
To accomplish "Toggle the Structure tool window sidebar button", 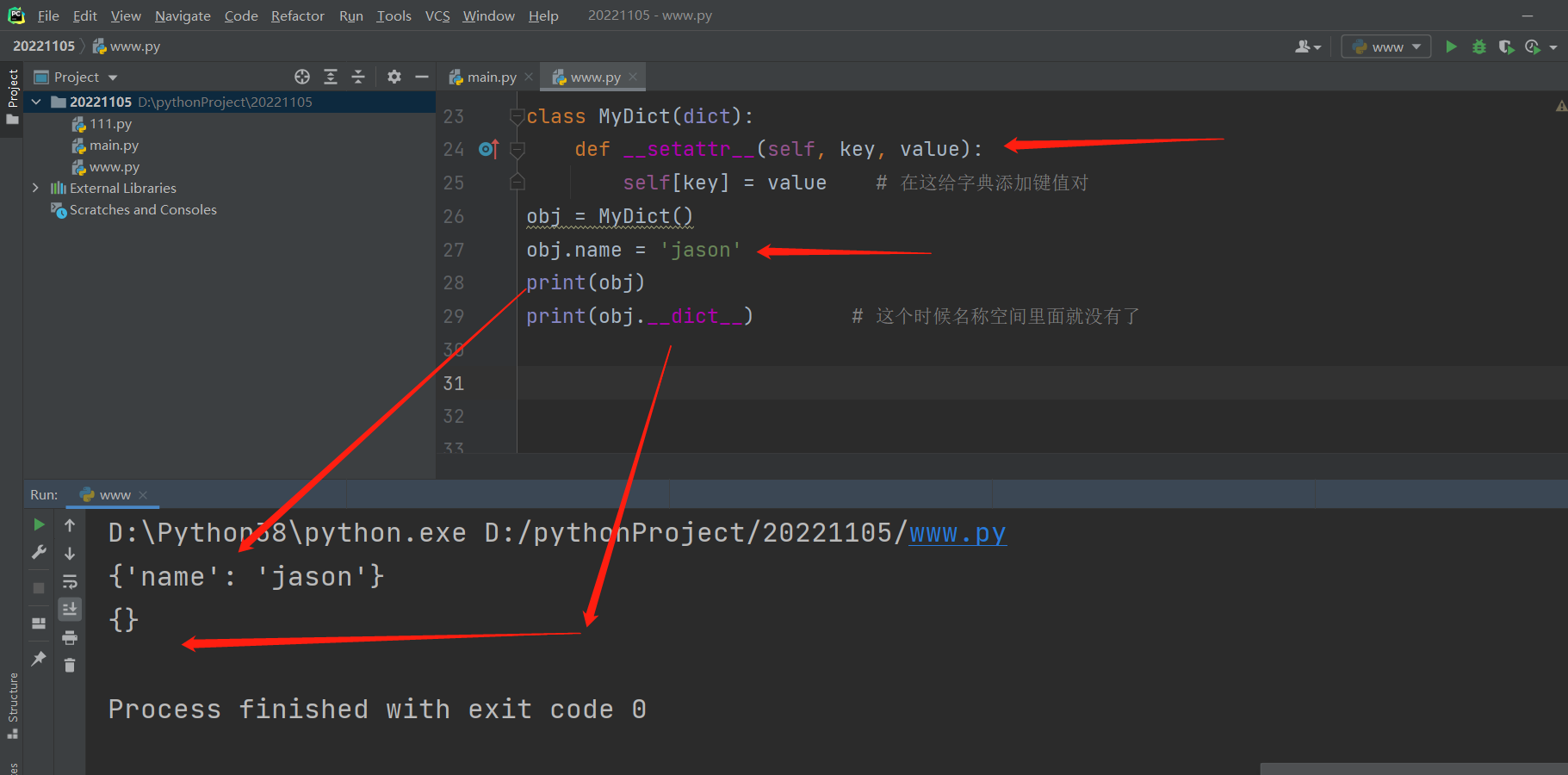I will pos(12,705).
